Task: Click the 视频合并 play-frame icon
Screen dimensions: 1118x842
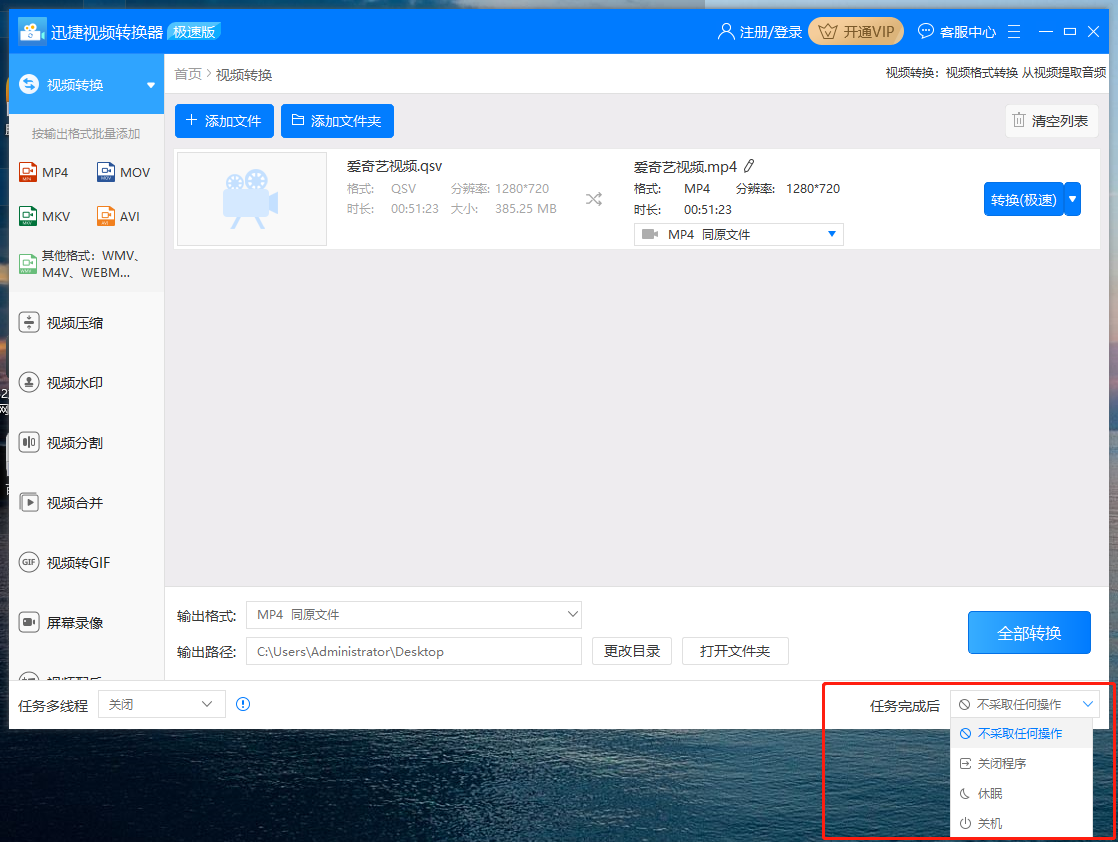Action: tap(29, 502)
